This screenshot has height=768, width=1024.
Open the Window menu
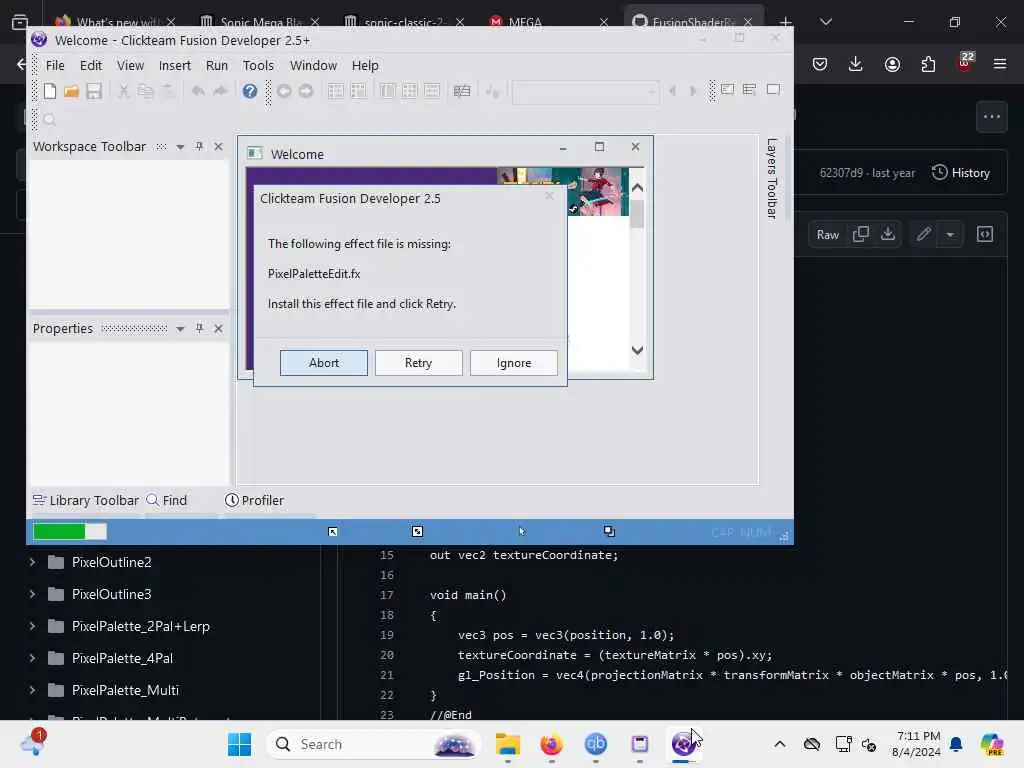[313, 65]
